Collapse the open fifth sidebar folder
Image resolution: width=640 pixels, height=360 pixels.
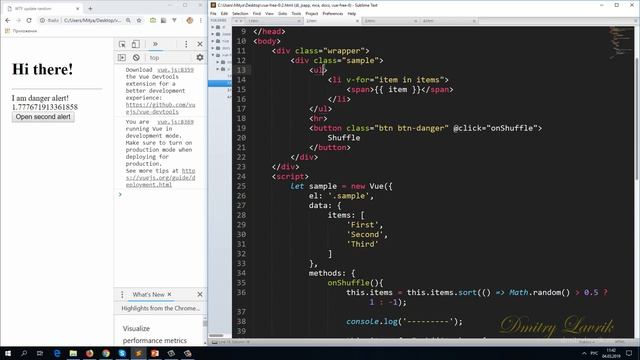(x=213, y=55)
